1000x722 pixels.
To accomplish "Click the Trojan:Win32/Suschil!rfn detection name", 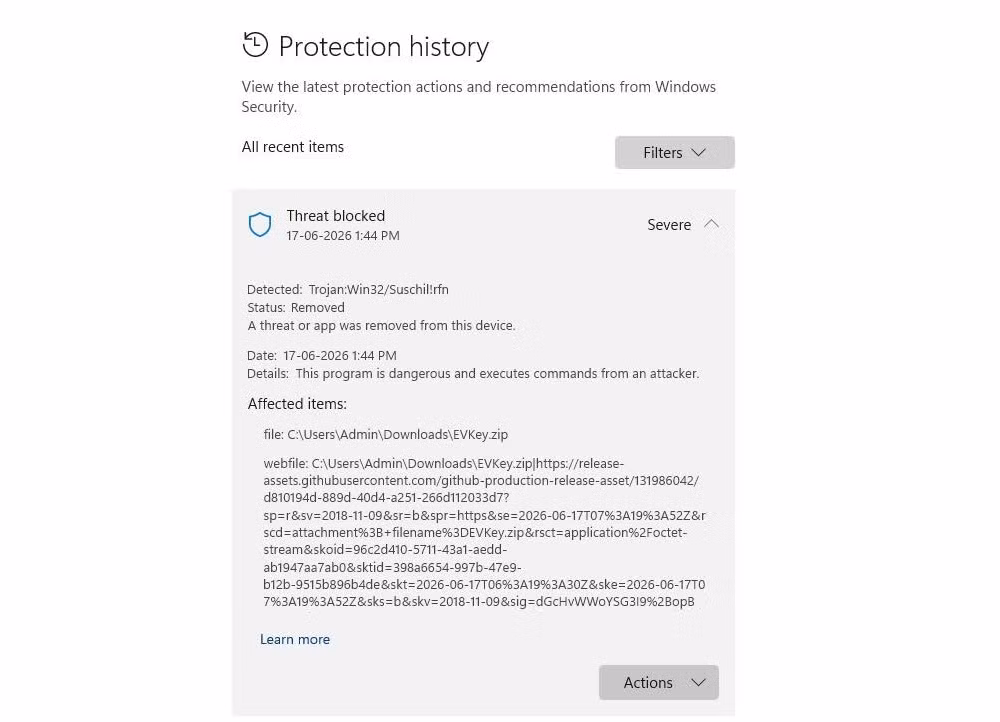I will [378, 290].
